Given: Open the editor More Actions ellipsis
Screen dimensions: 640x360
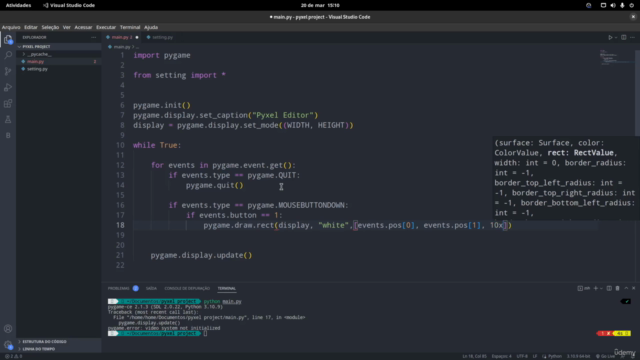Looking at the screenshot, I should pos(632,37).
